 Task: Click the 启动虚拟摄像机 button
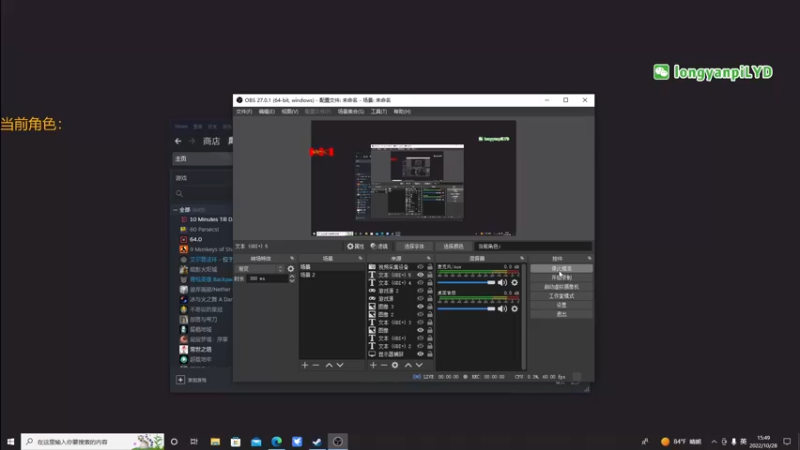[x=561, y=287]
